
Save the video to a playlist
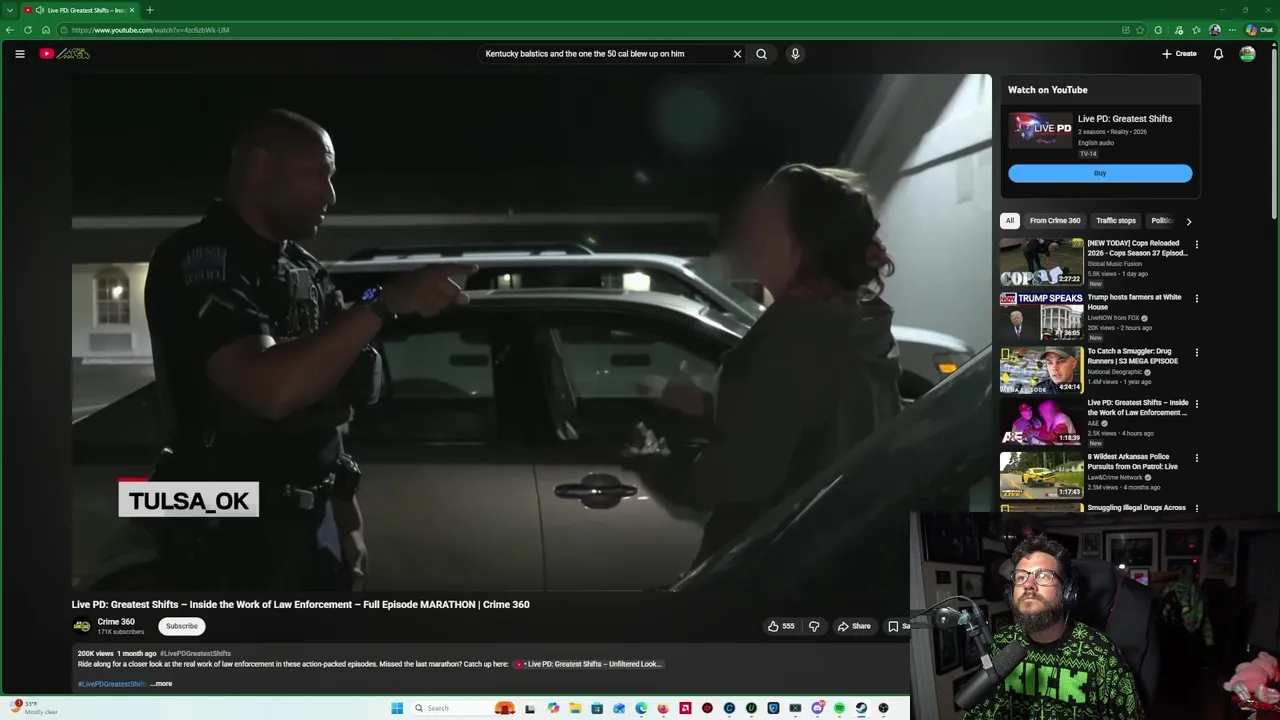tap(898, 626)
